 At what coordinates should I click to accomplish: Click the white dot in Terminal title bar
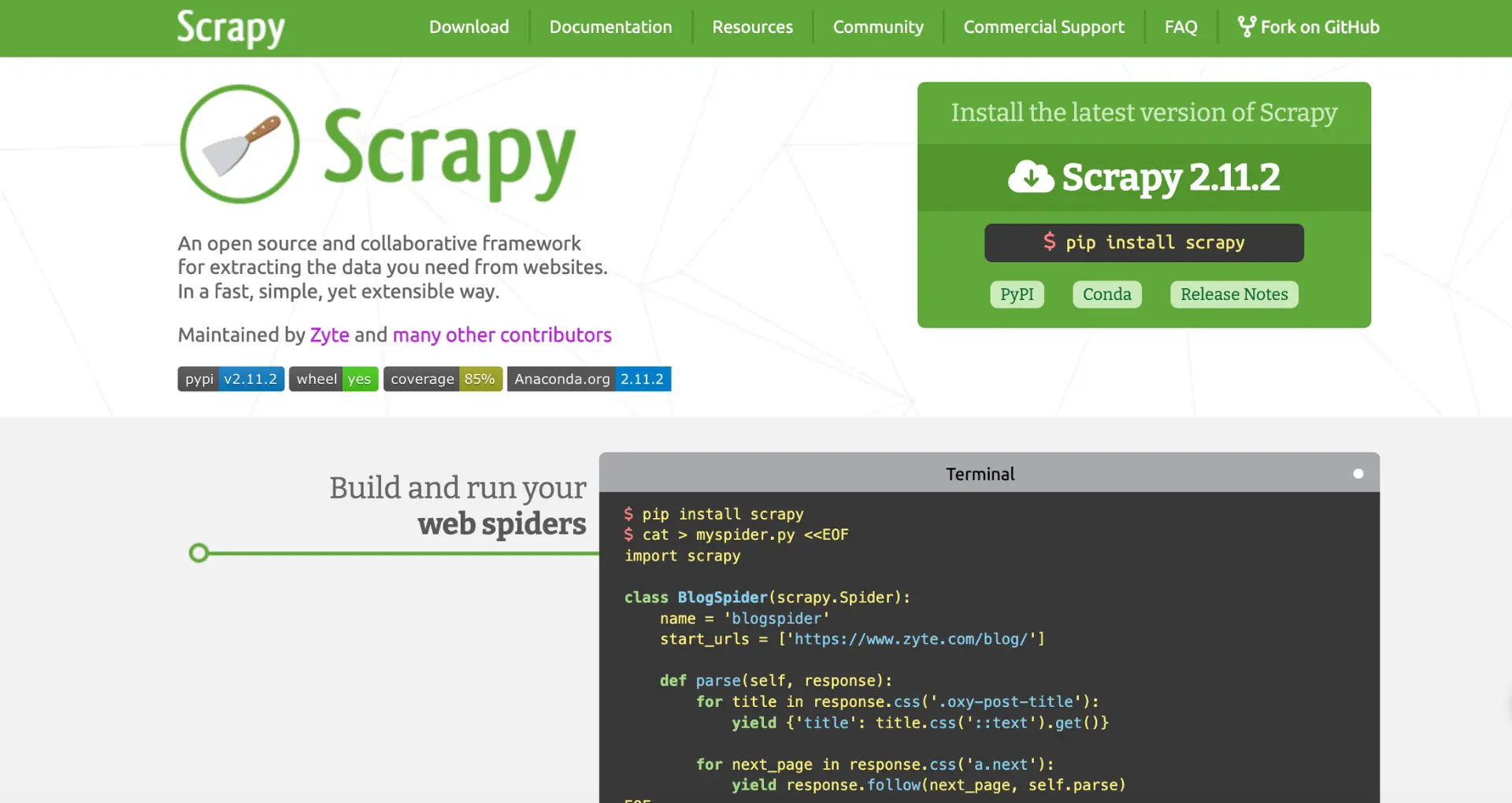tap(1358, 473)
